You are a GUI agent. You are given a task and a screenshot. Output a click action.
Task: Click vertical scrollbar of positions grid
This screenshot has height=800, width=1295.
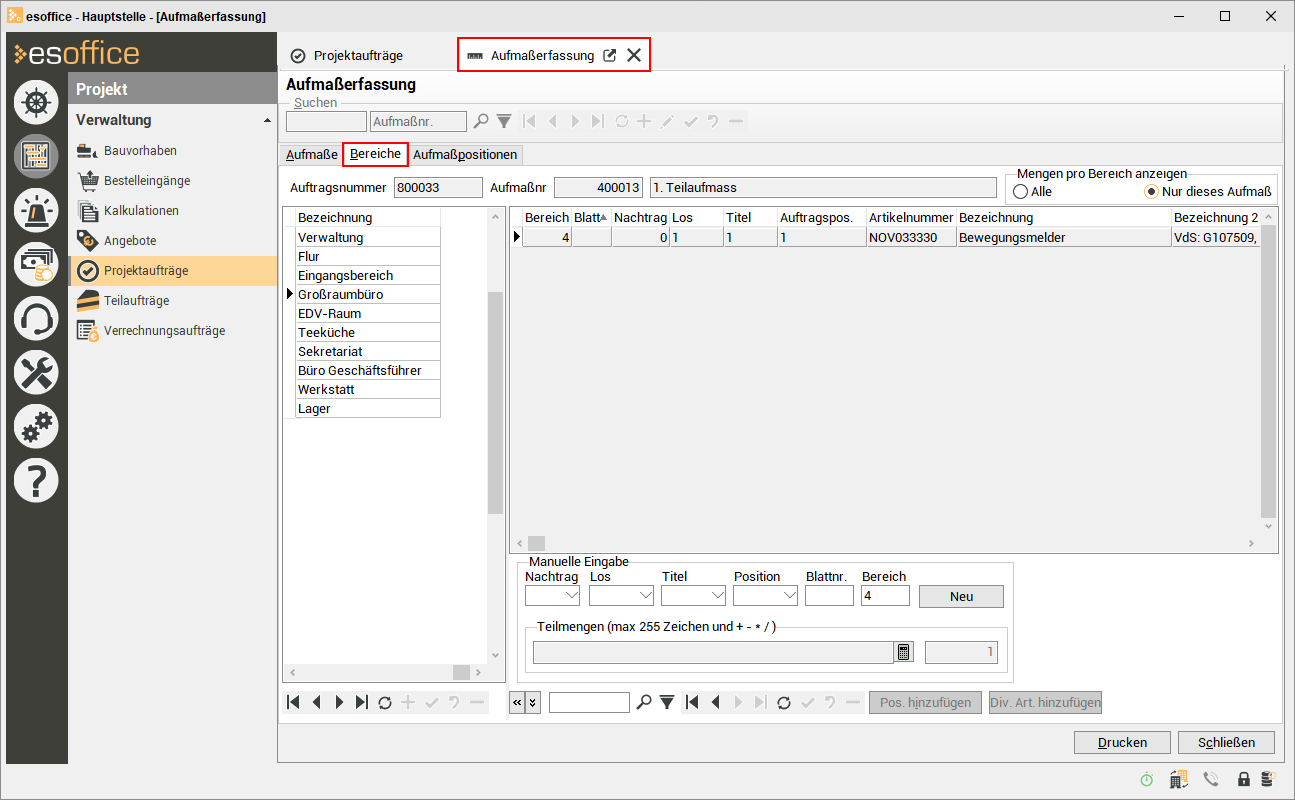[x=1269, y=370]
